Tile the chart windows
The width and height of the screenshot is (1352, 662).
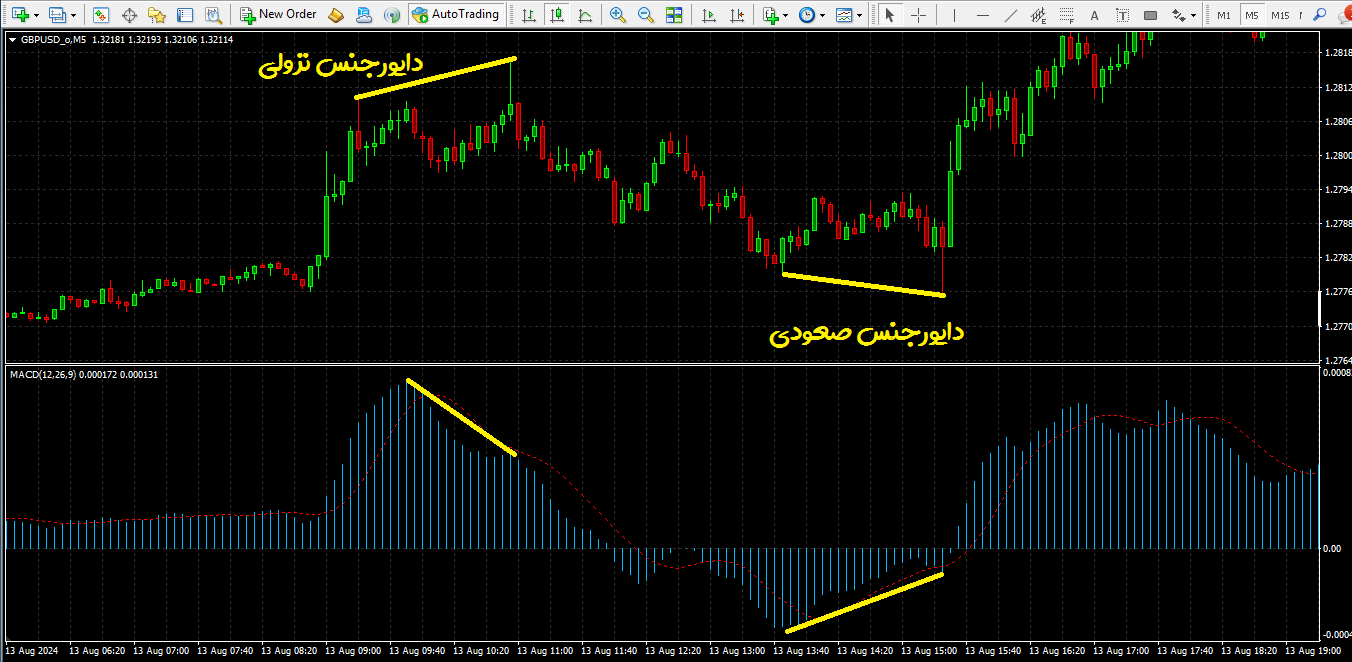click(x=674, y=15)
